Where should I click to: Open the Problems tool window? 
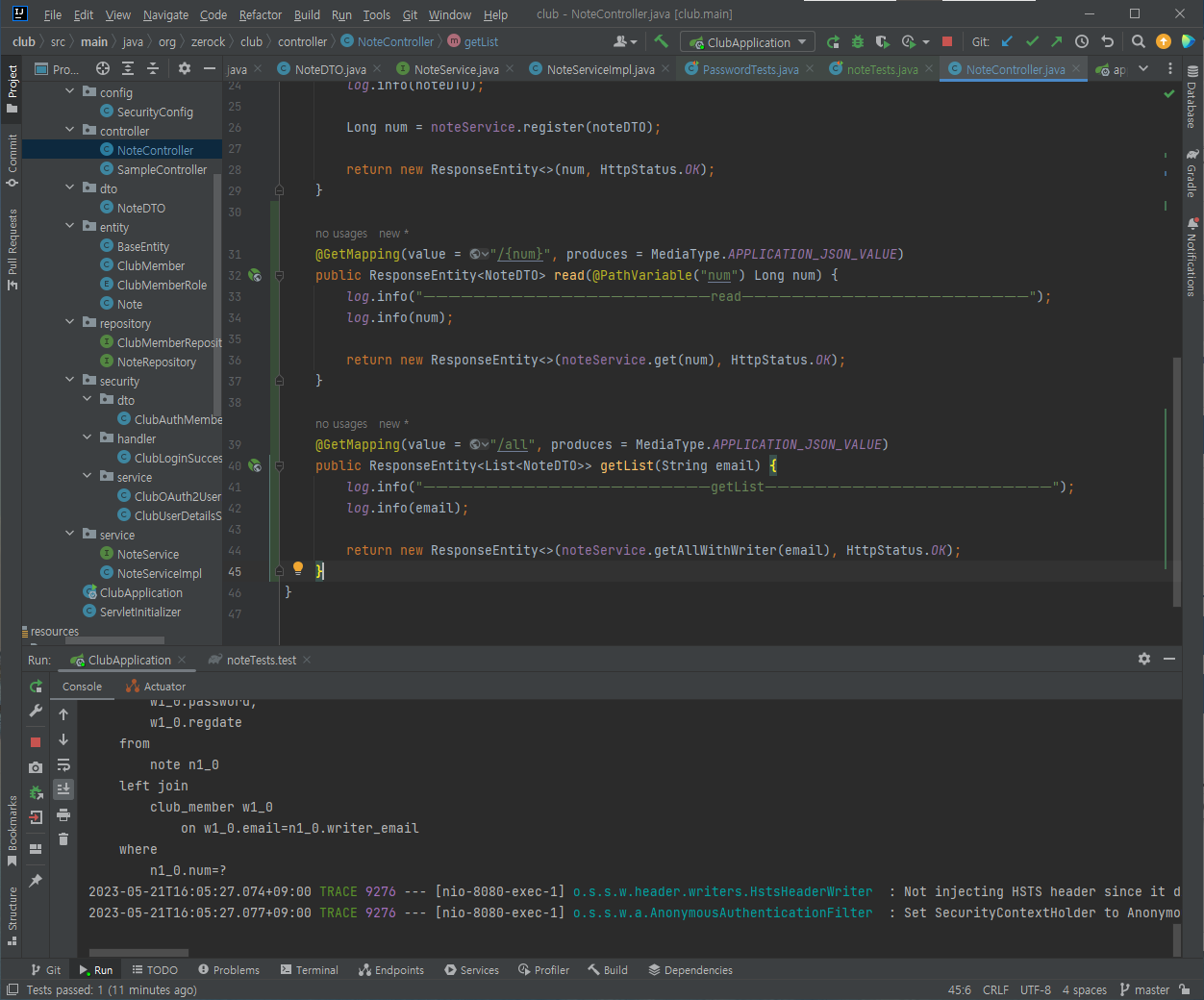pyautogui.click(x=228, y=970)
